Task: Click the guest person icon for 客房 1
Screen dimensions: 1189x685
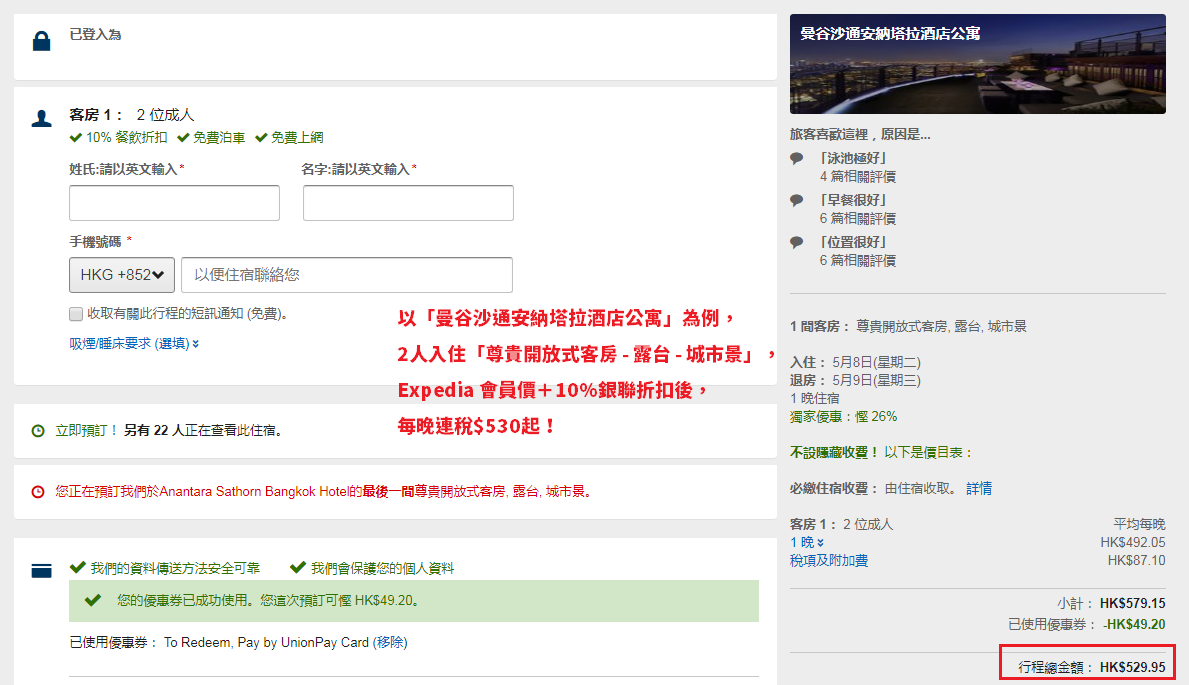Action: point(42,118)
